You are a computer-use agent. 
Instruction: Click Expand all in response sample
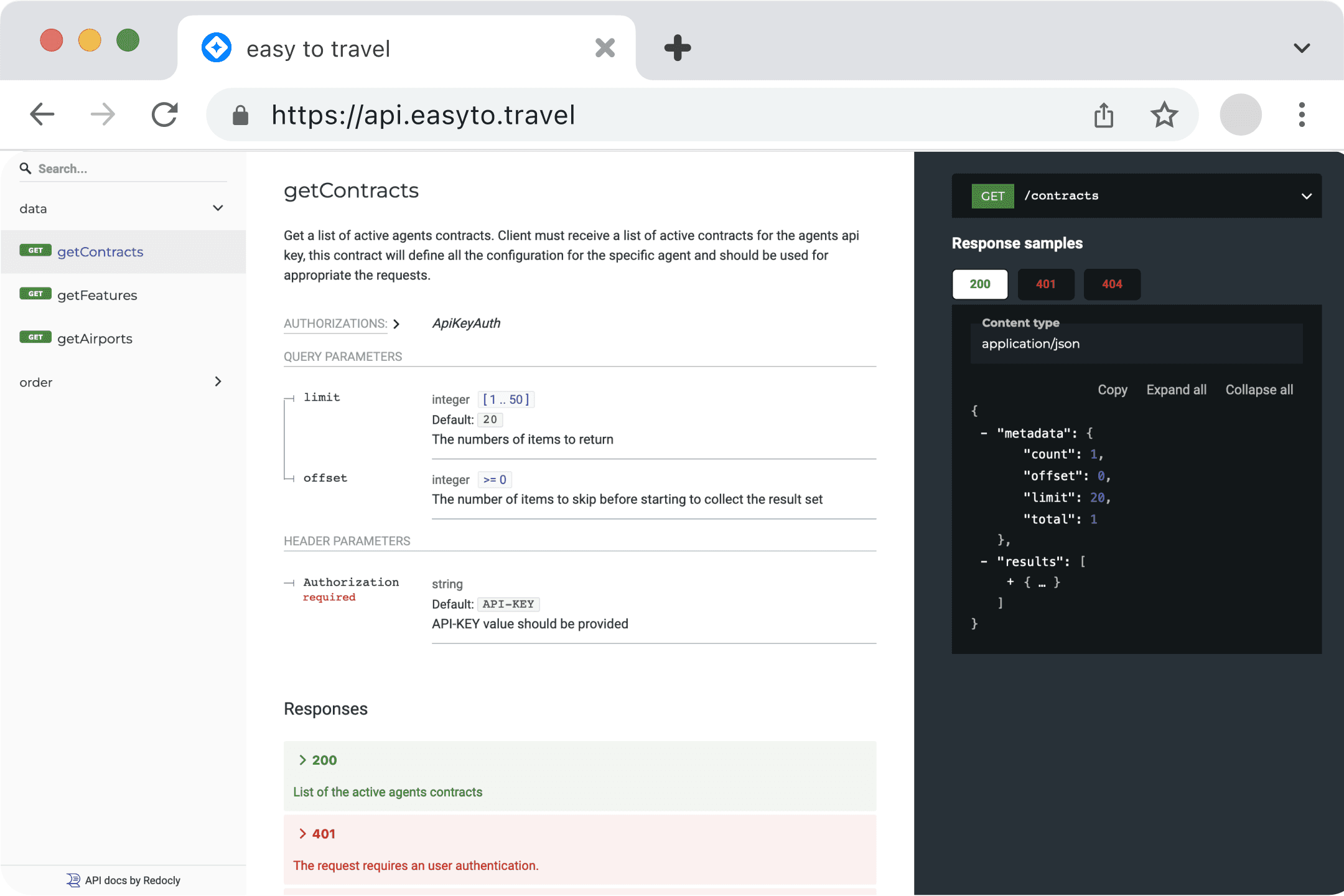1176,390
